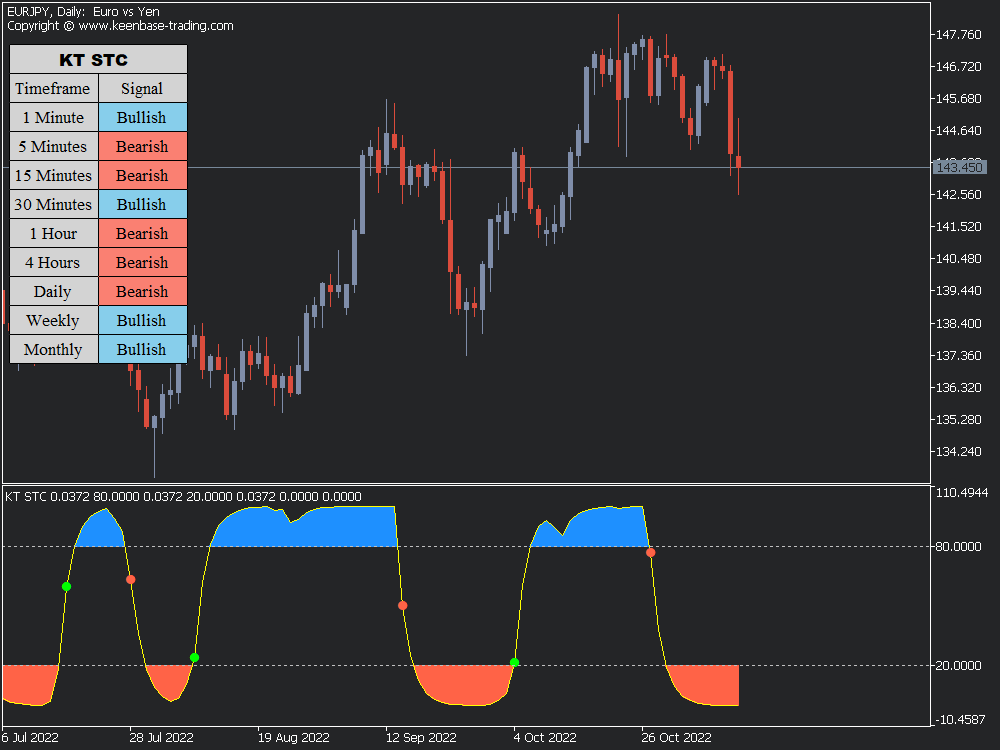Click the 135.280 price axis label

click(x=959, y=419)
